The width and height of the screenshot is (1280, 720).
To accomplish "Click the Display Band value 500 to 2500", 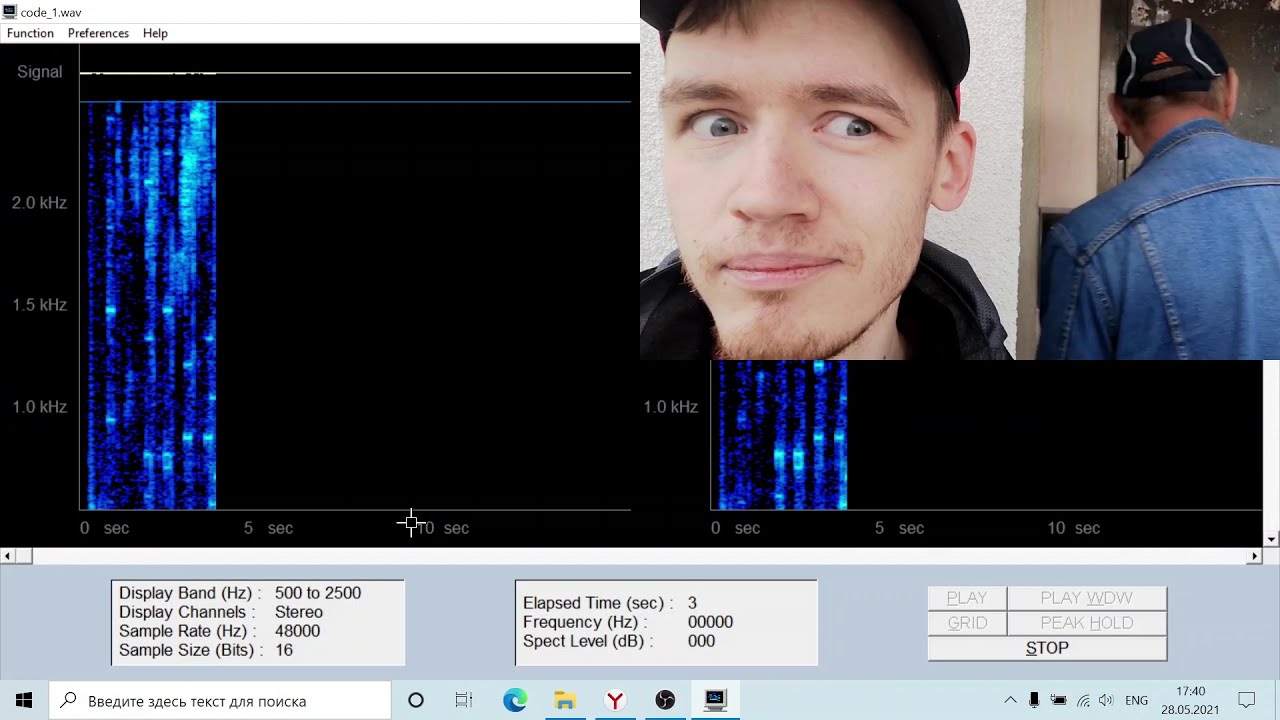I will [x=318, y=593].
